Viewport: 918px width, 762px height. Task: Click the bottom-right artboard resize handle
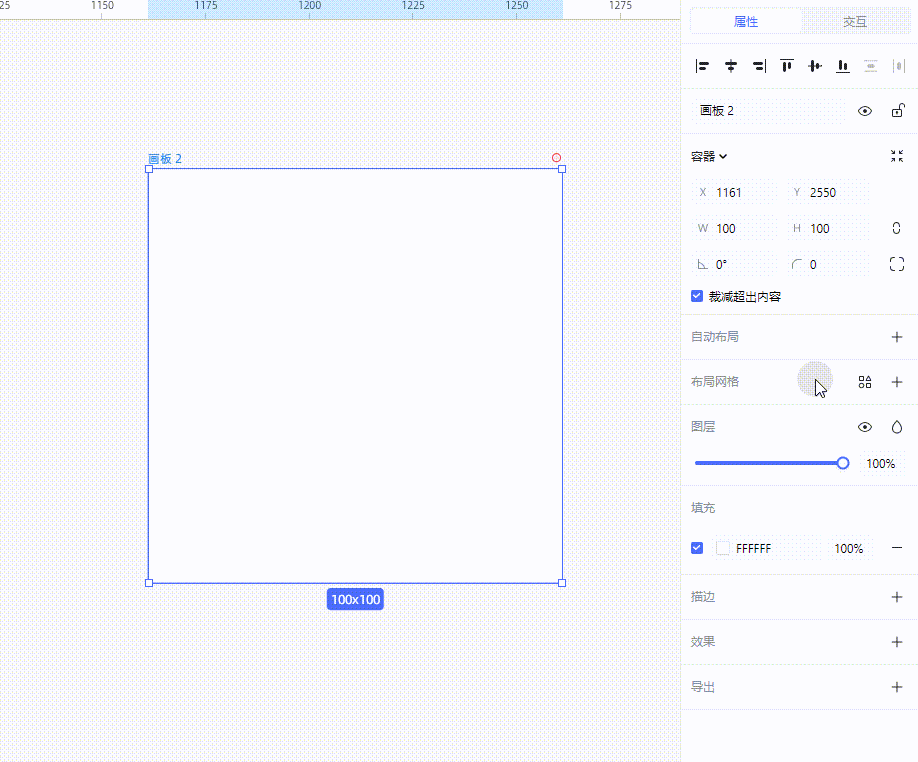click(x=562, y=583)
